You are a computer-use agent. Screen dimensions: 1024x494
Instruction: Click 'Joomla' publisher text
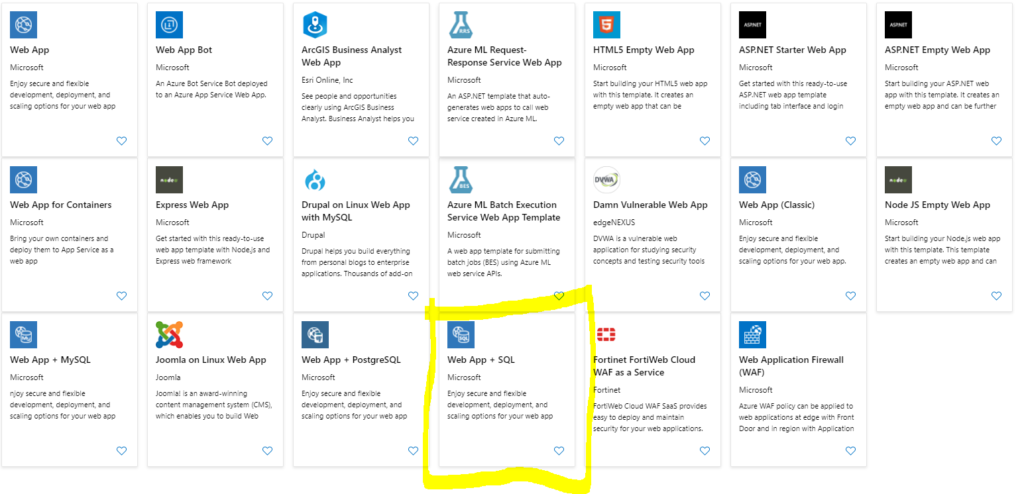[168, 378]
